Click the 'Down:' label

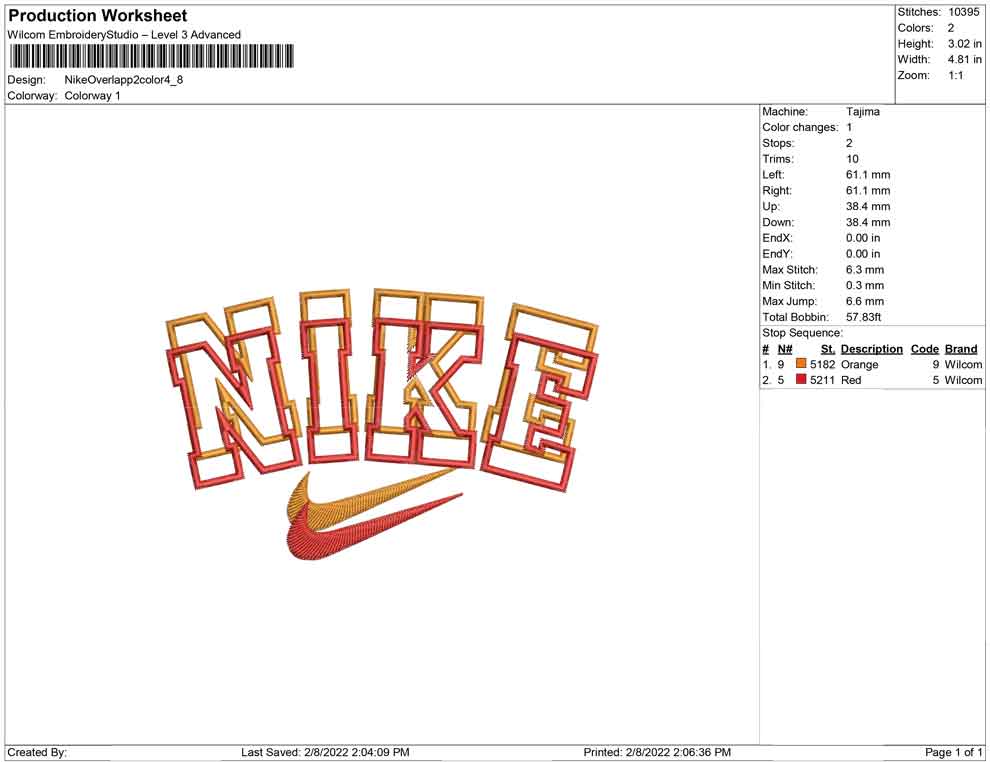(x=778, y=222)
